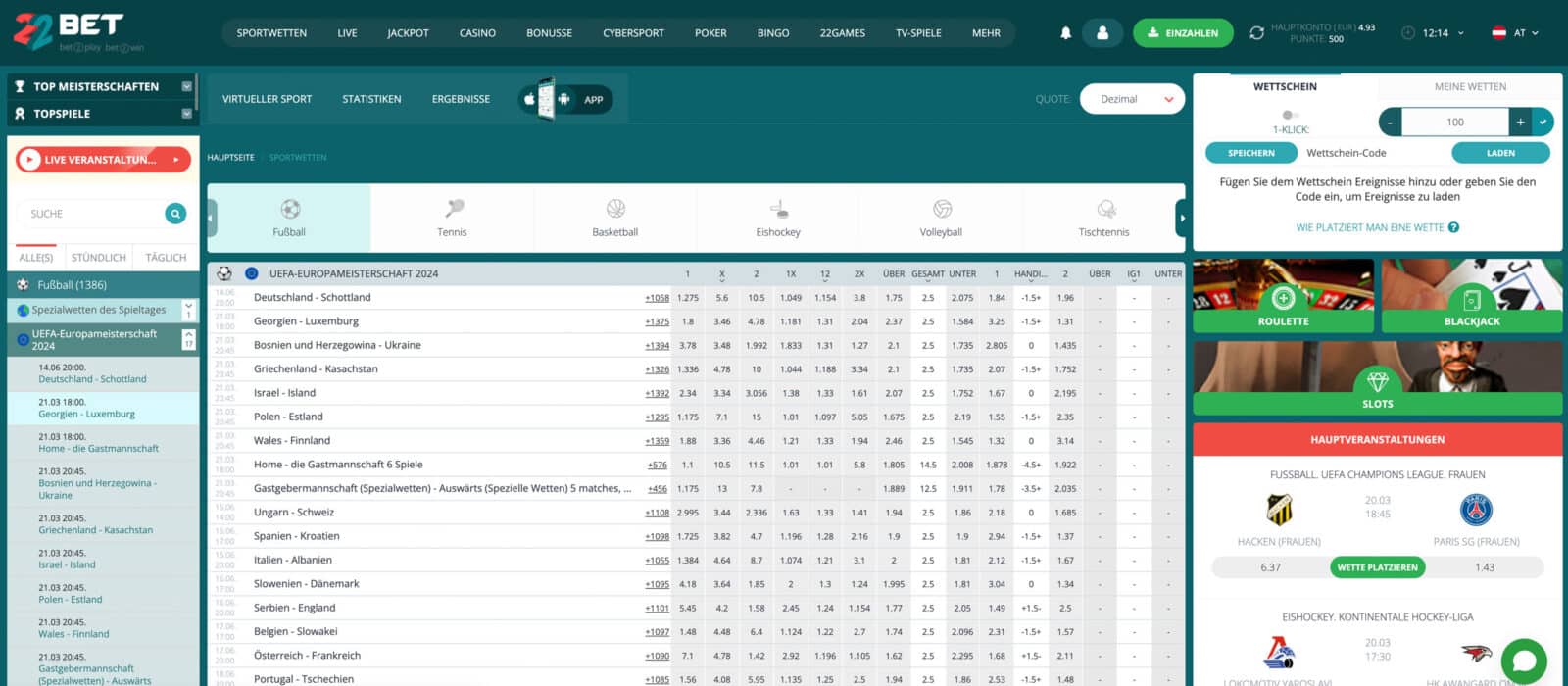Click the Laden button in Wettschein
The width and height of the screenshot is (1568, 686).
click(1500, 153)
